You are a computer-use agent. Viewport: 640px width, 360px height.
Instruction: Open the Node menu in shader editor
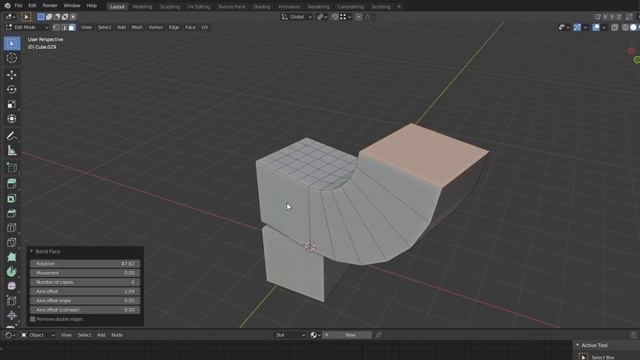(117, 335)
